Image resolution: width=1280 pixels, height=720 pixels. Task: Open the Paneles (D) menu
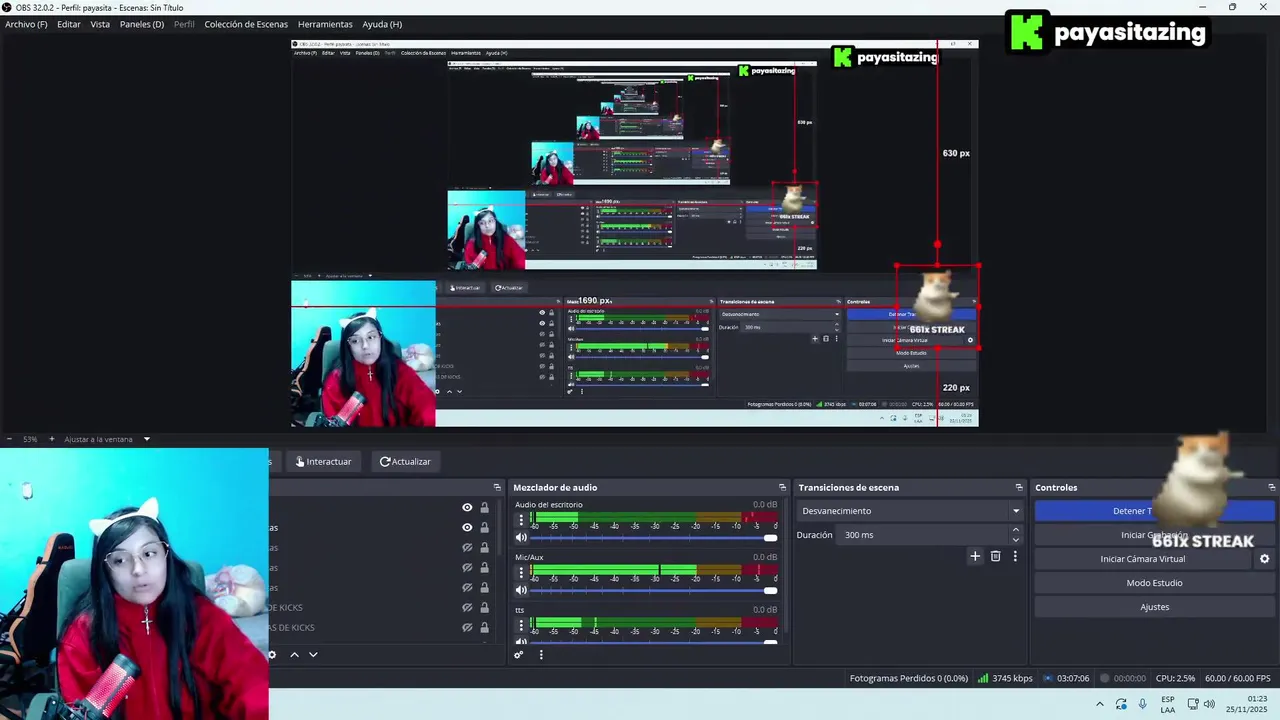[142, 24]
